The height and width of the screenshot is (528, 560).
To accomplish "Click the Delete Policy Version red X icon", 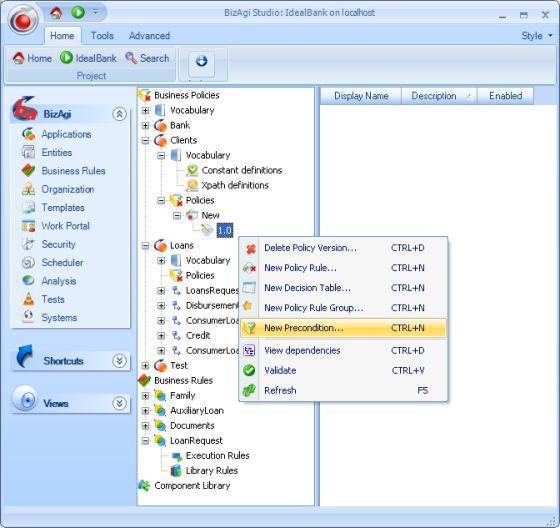I will click(x=251, y=249).
